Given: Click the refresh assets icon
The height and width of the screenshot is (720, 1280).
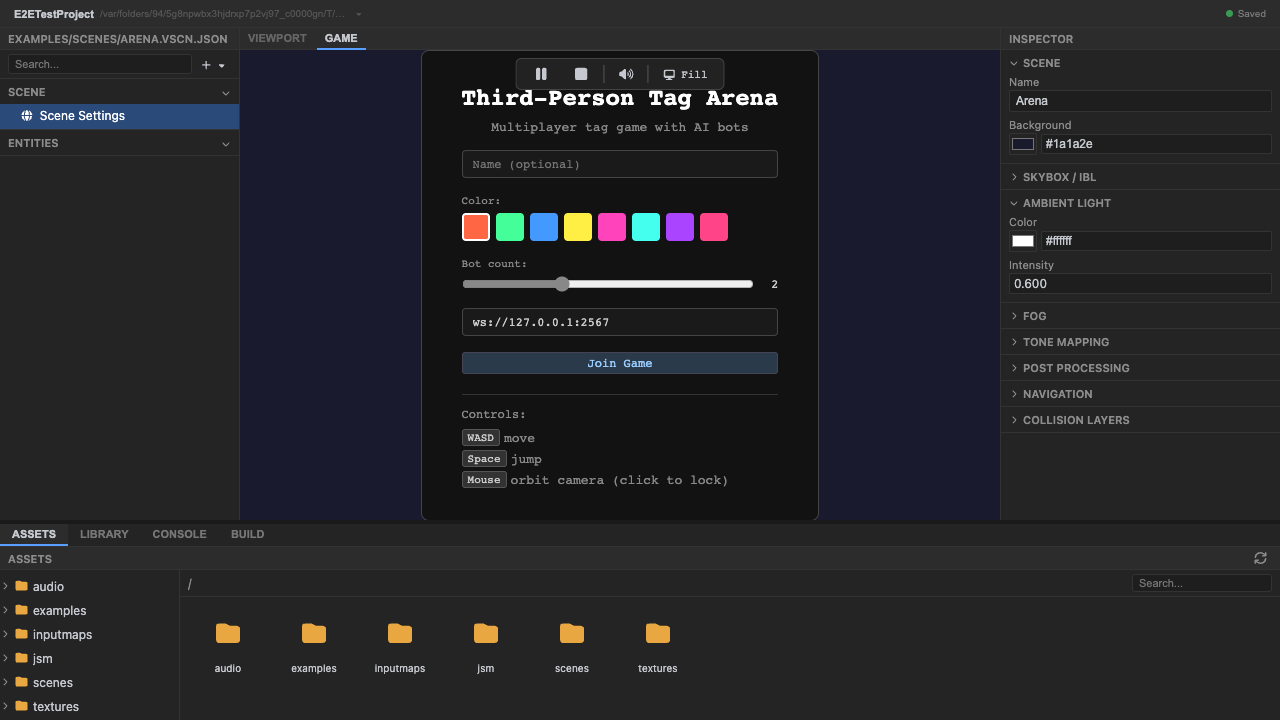Looking at the screenshot, I should click(x=1260, y=558).
